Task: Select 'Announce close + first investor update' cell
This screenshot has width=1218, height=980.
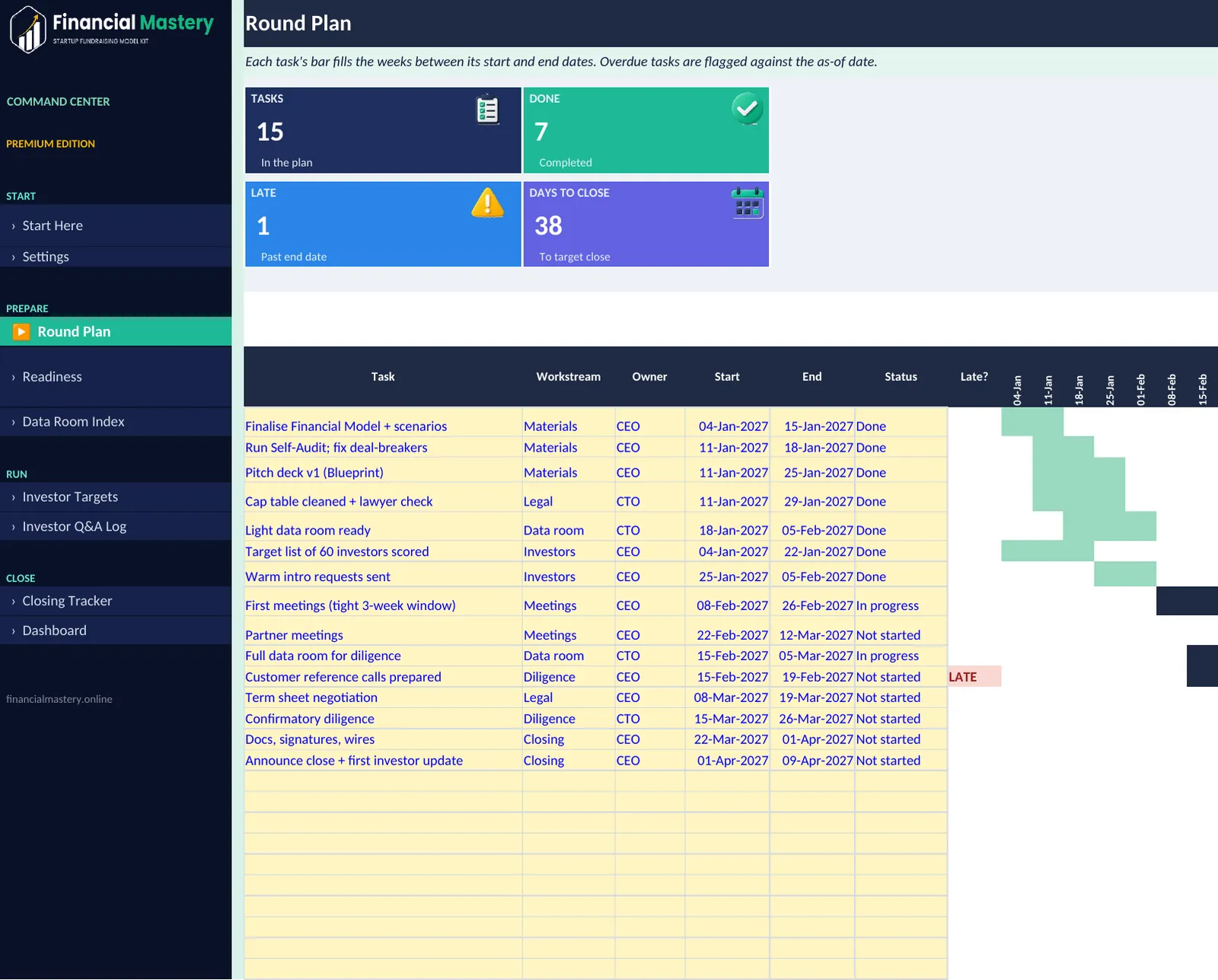Action: point(383,761)
